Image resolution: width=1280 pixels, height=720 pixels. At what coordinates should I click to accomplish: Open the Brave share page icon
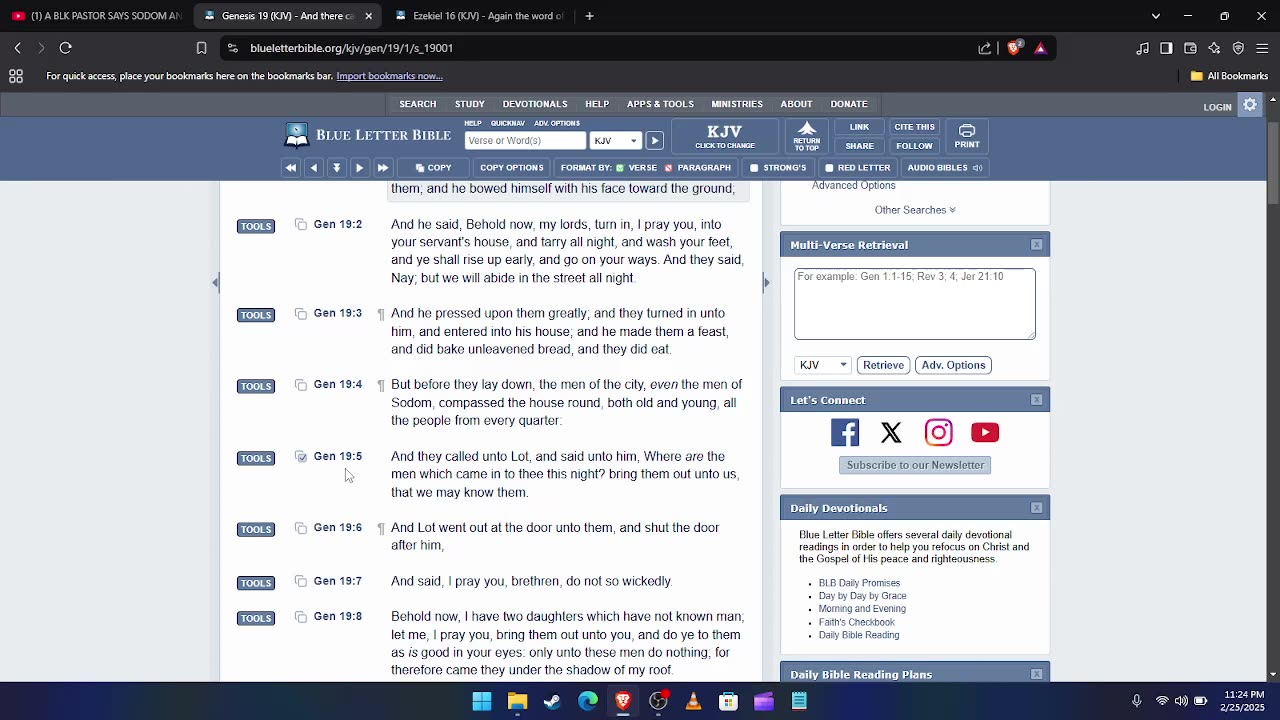coord(985,48)
